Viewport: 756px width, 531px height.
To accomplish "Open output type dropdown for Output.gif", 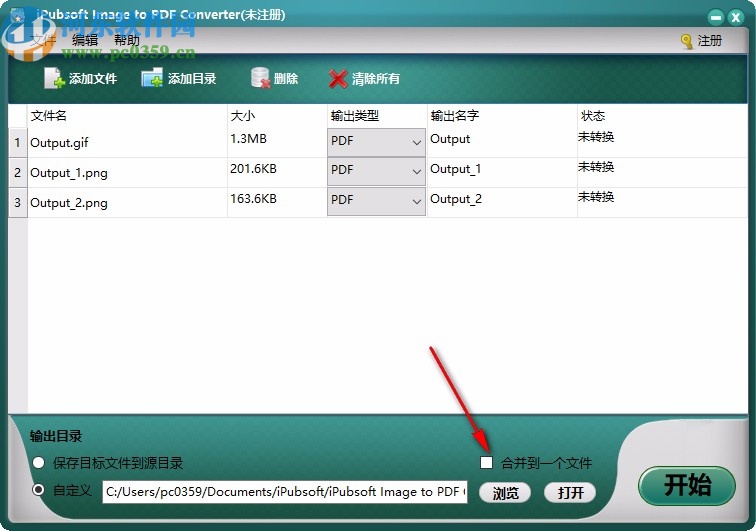I will point(376,142).
